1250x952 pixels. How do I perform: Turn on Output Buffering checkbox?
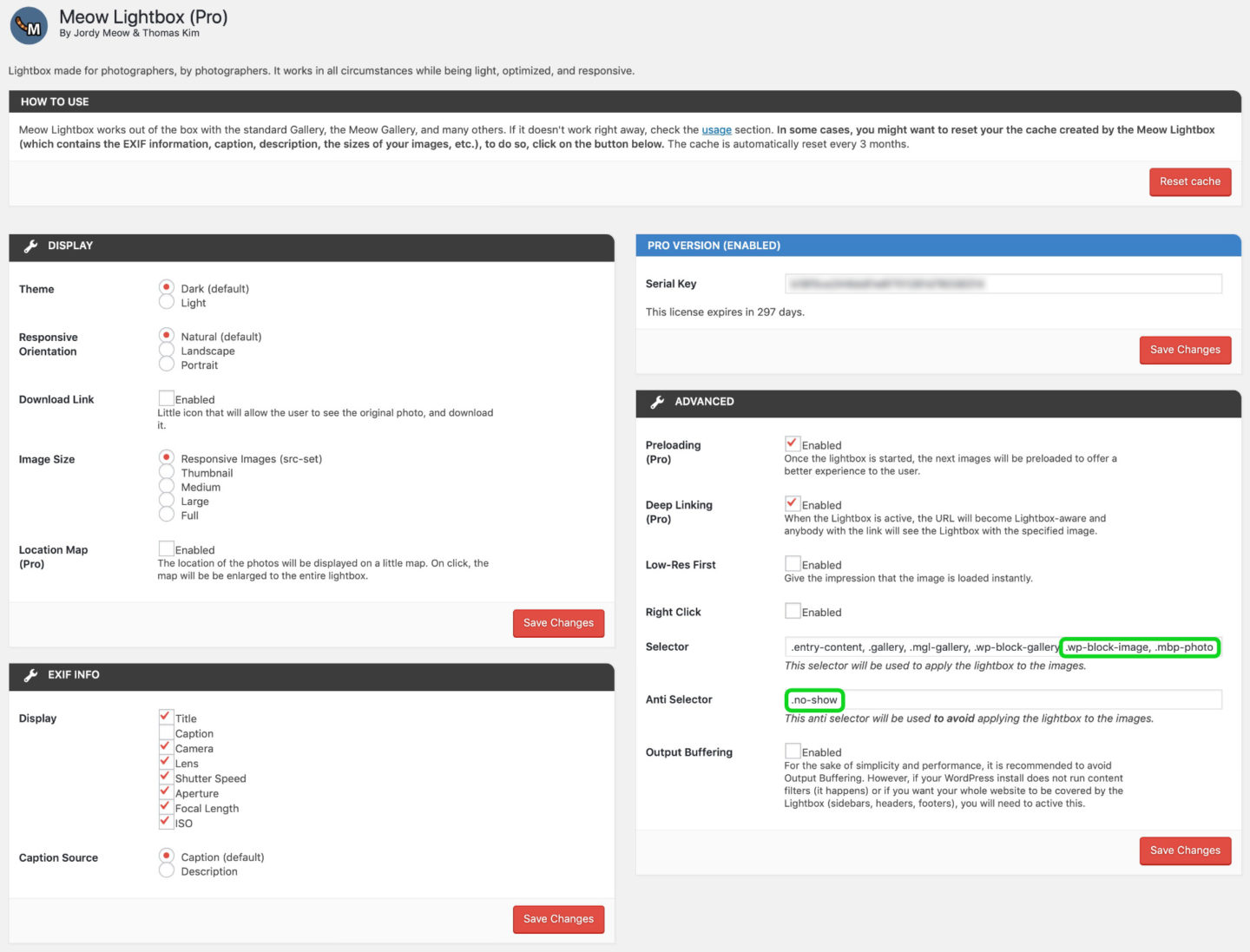793,751
